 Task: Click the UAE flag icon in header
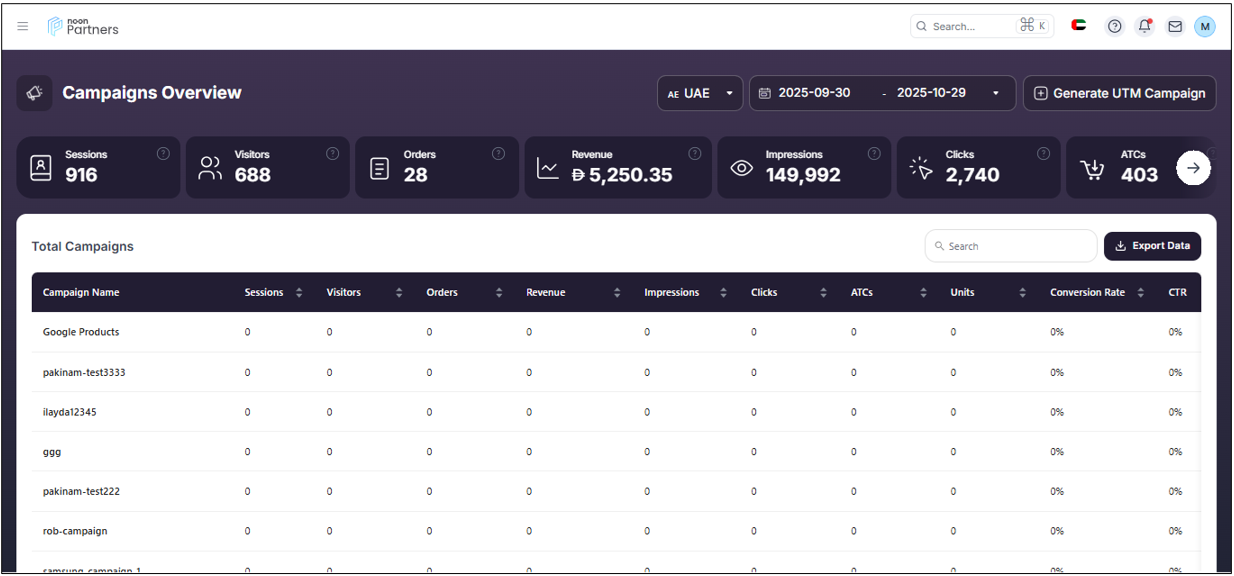[1079, 26]
